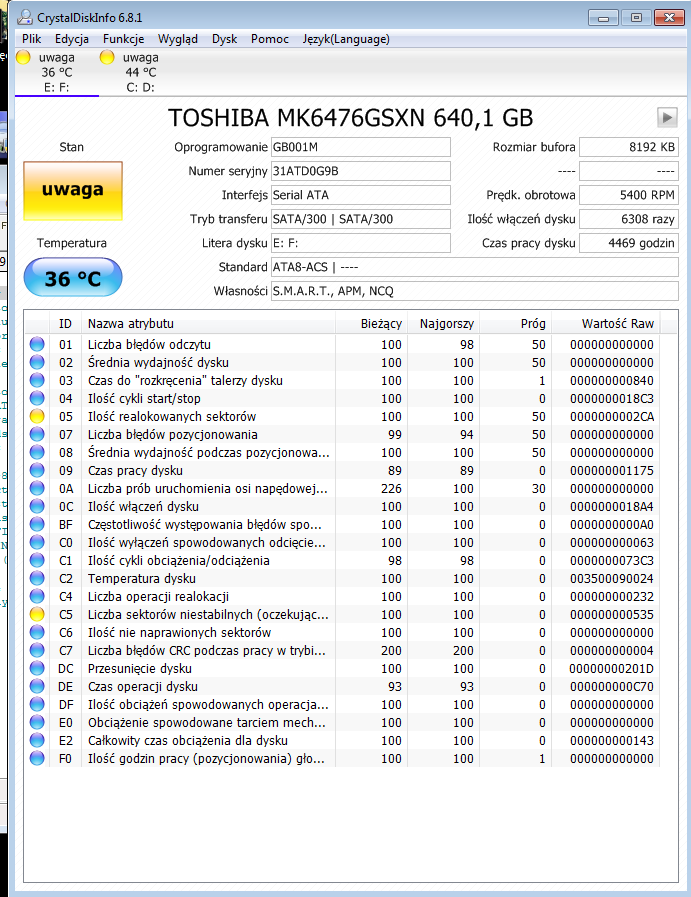The image size is (691, 897).
Task: Click blue status icon for attribute C1
Action: coord(37,561)
